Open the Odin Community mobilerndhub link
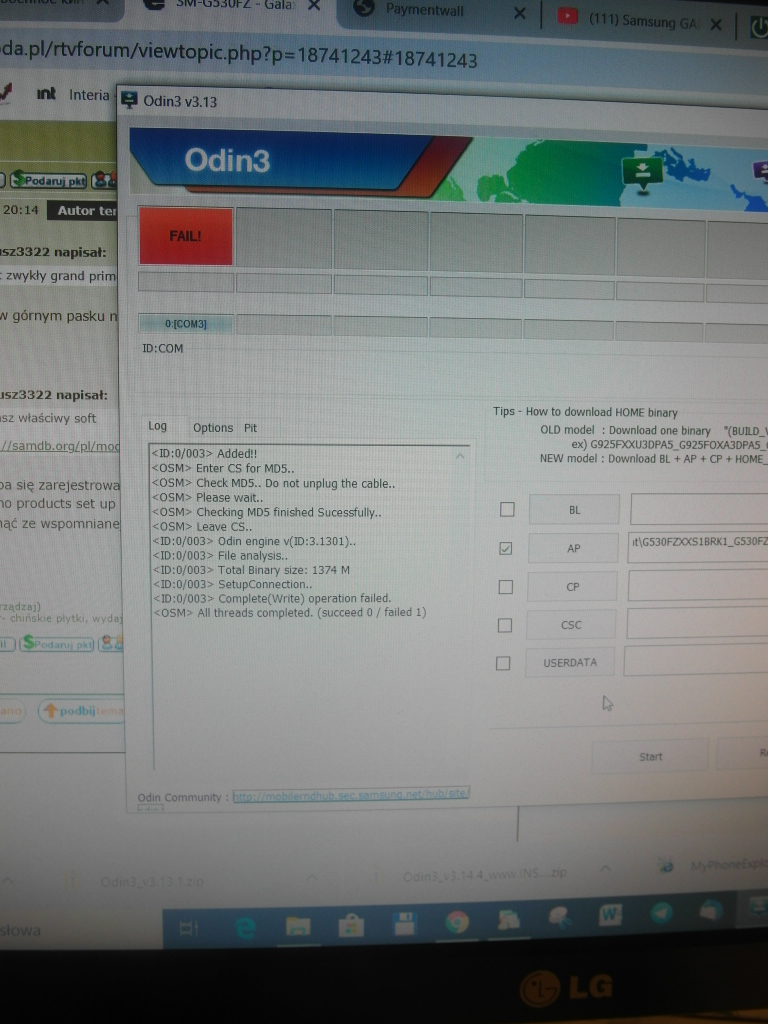Viewport: 768px width, 1024px height. [x=351, y=794]
